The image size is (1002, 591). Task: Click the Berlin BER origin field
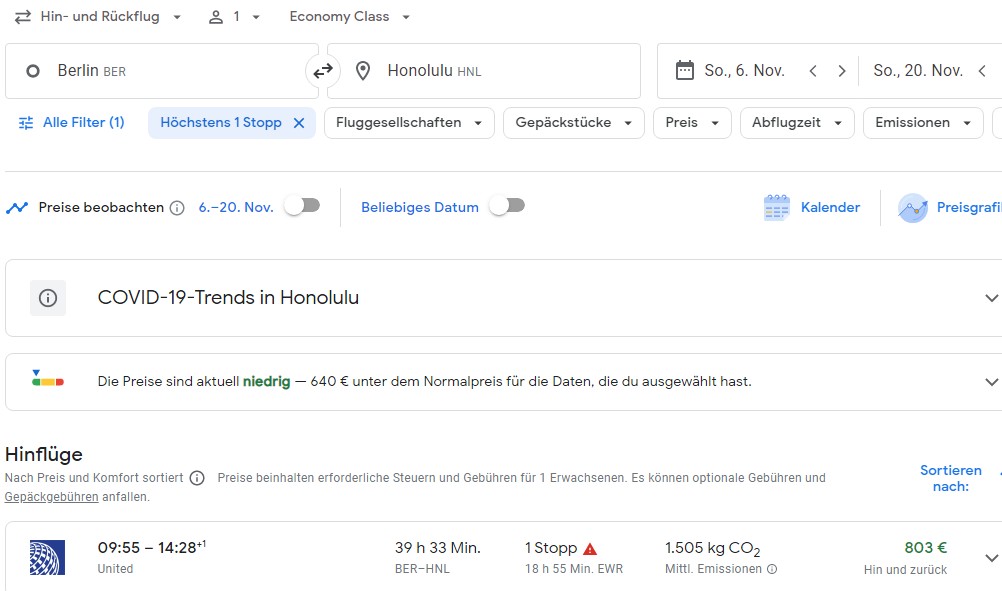[160, 71]
